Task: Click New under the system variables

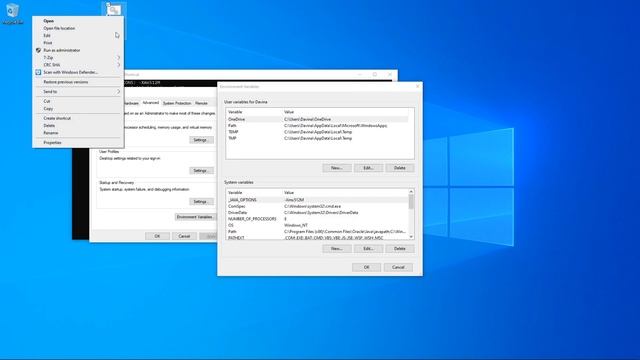Action: (337, 249)
